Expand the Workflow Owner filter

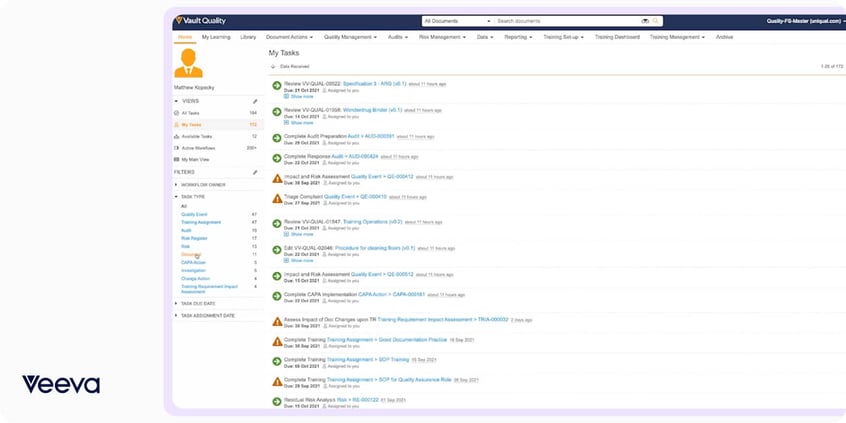[x=176, y=185]
